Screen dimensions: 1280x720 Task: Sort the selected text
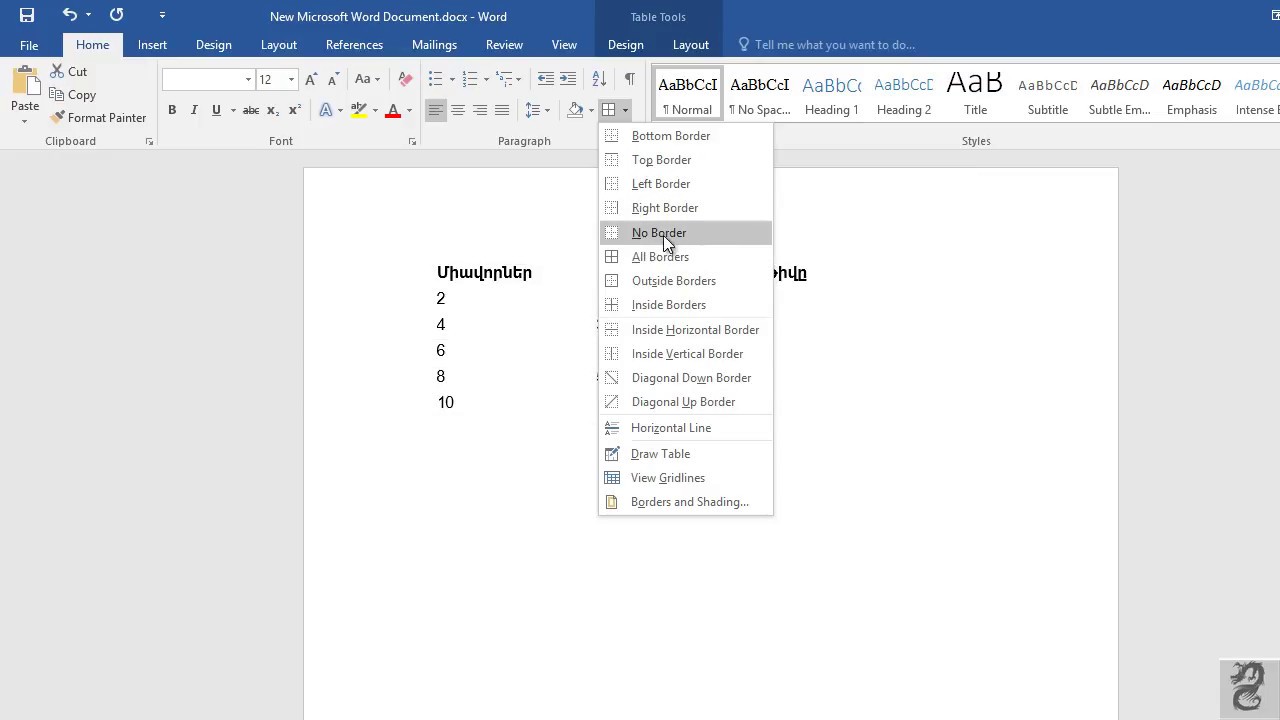(599, 79)
